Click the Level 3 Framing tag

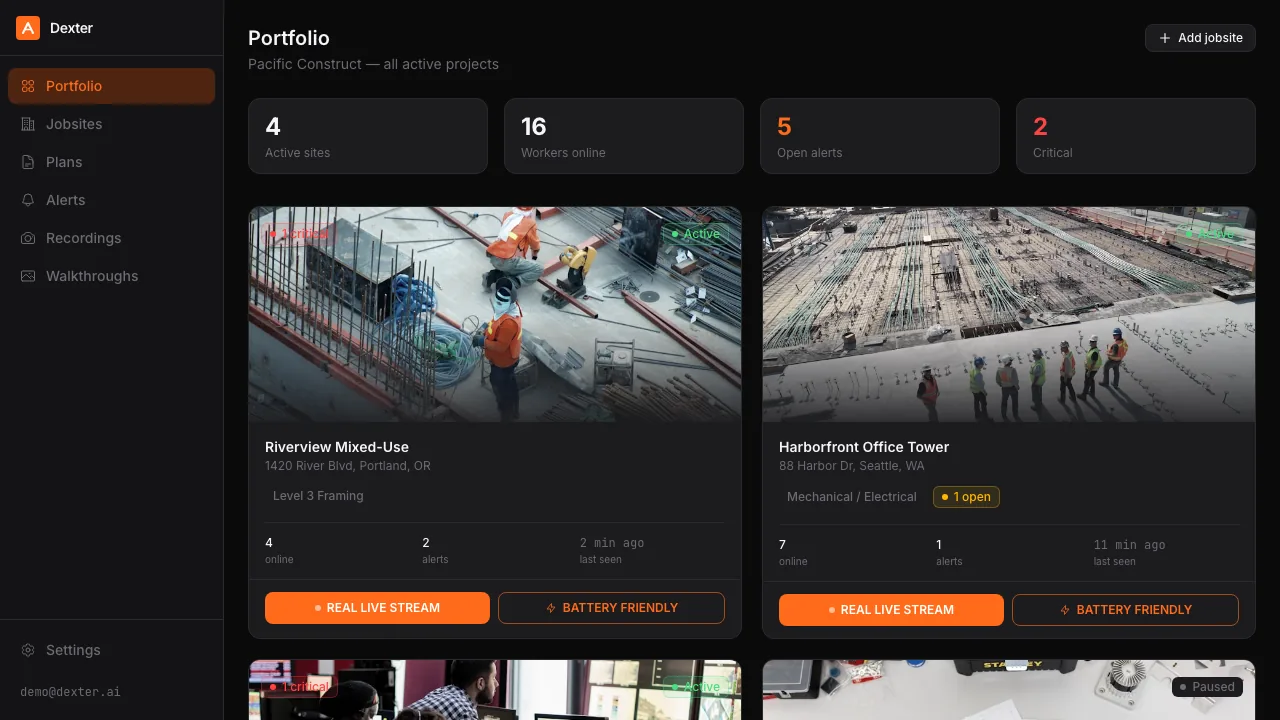click(318, 496)
